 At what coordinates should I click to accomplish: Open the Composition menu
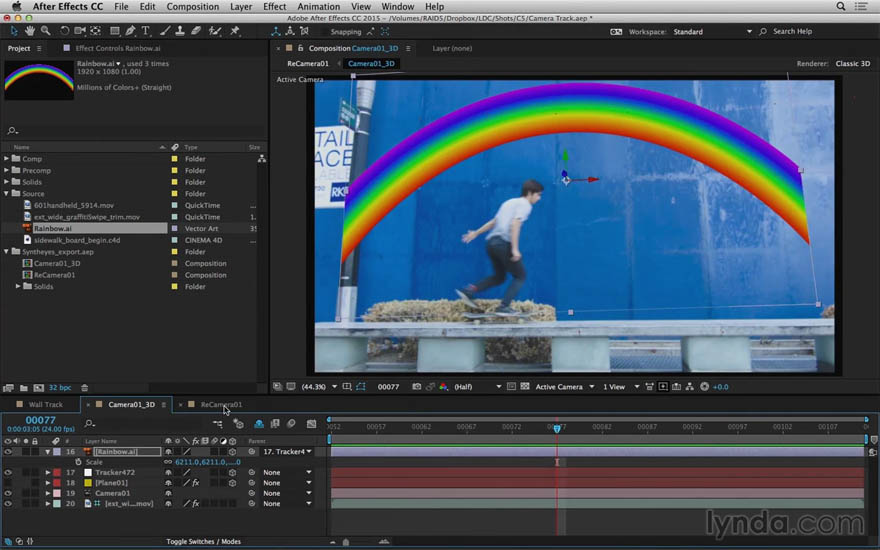[x=192, y=7]
